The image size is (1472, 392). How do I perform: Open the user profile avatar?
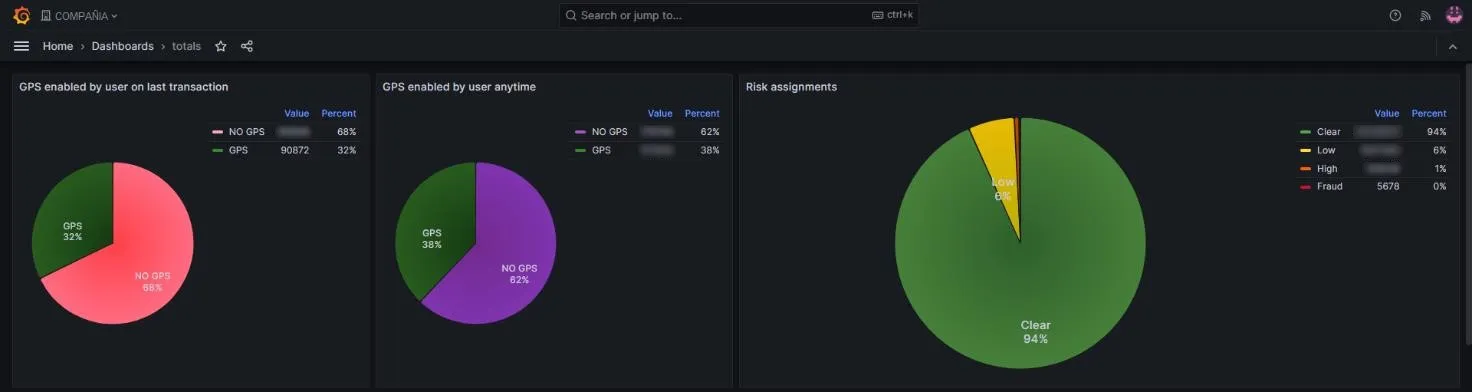pyautogui.click(x=1454, y=15)
